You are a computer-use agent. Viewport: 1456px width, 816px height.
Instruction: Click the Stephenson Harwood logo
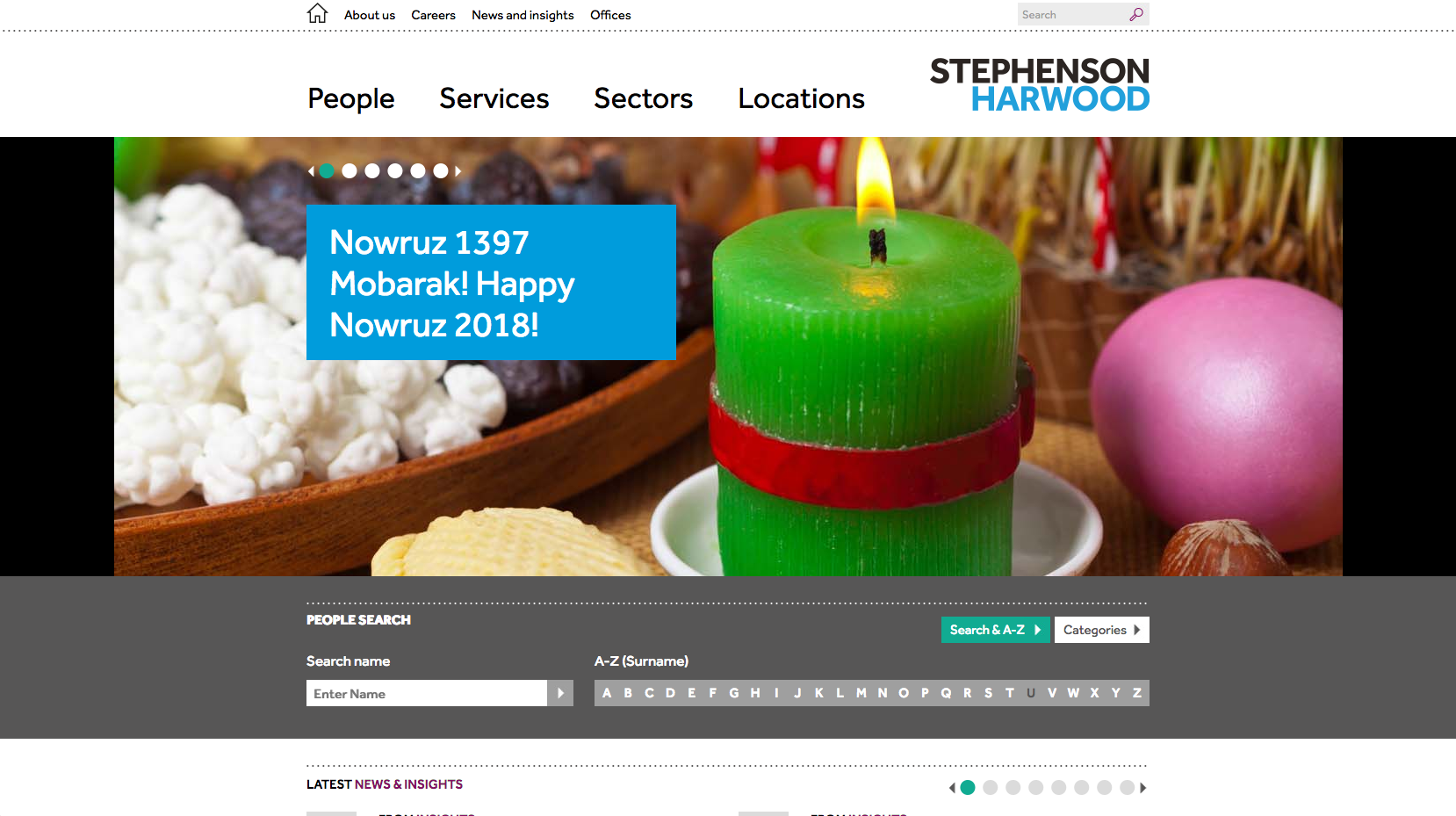point(1040,85)
